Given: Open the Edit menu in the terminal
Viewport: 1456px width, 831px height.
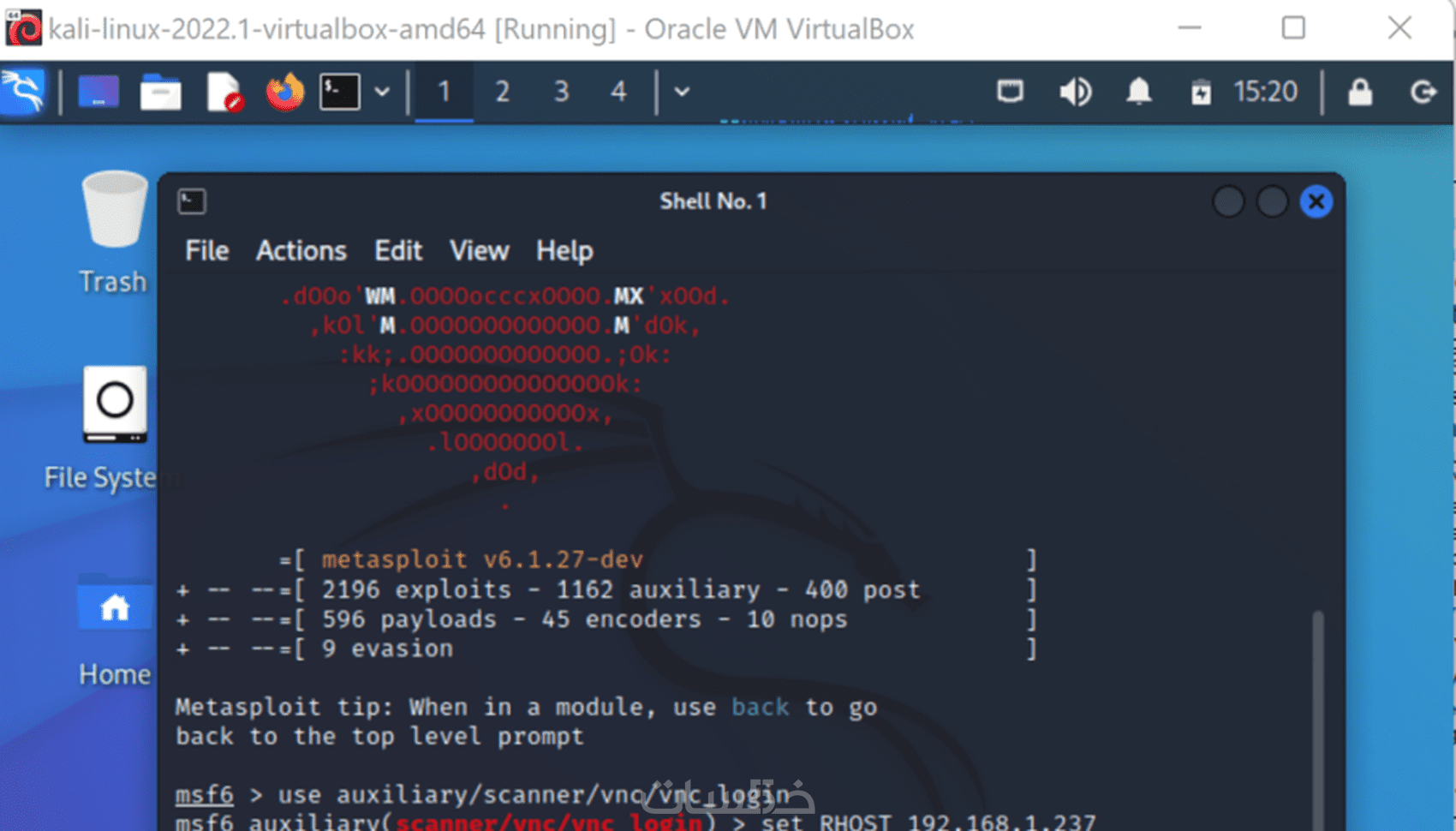Looking at the screenshot, I should click(x=398, y=251).
